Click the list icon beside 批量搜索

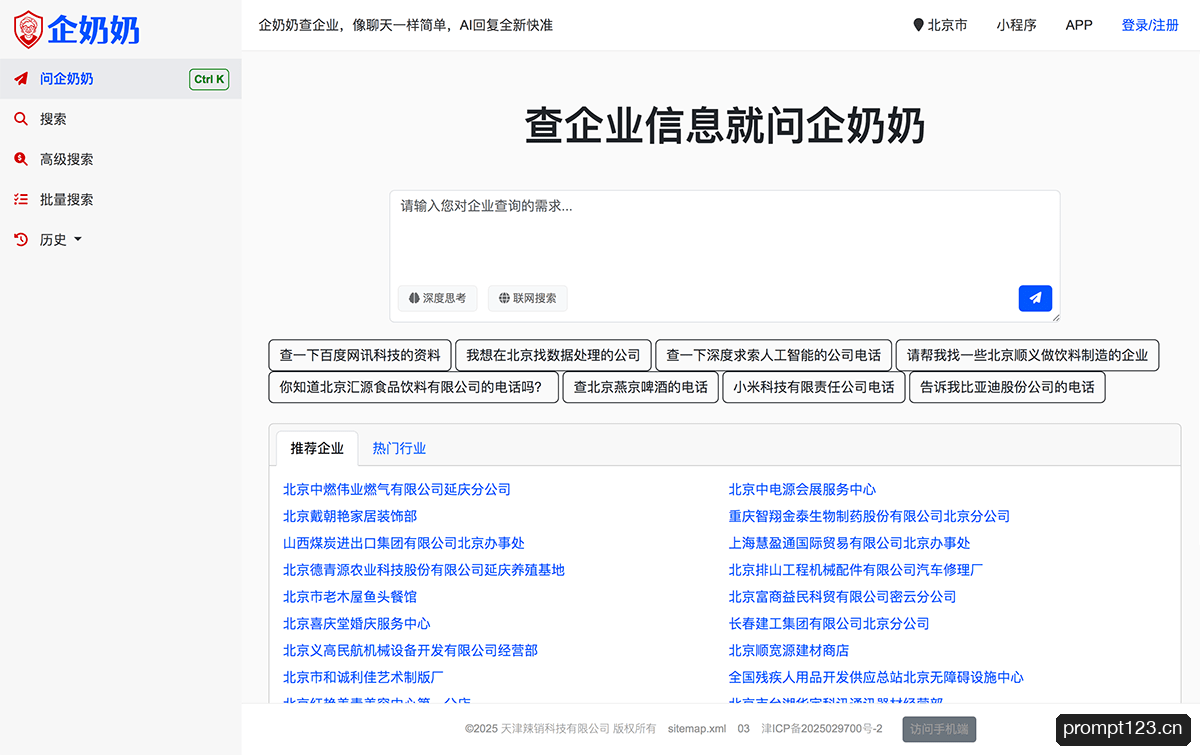point(20,199)
